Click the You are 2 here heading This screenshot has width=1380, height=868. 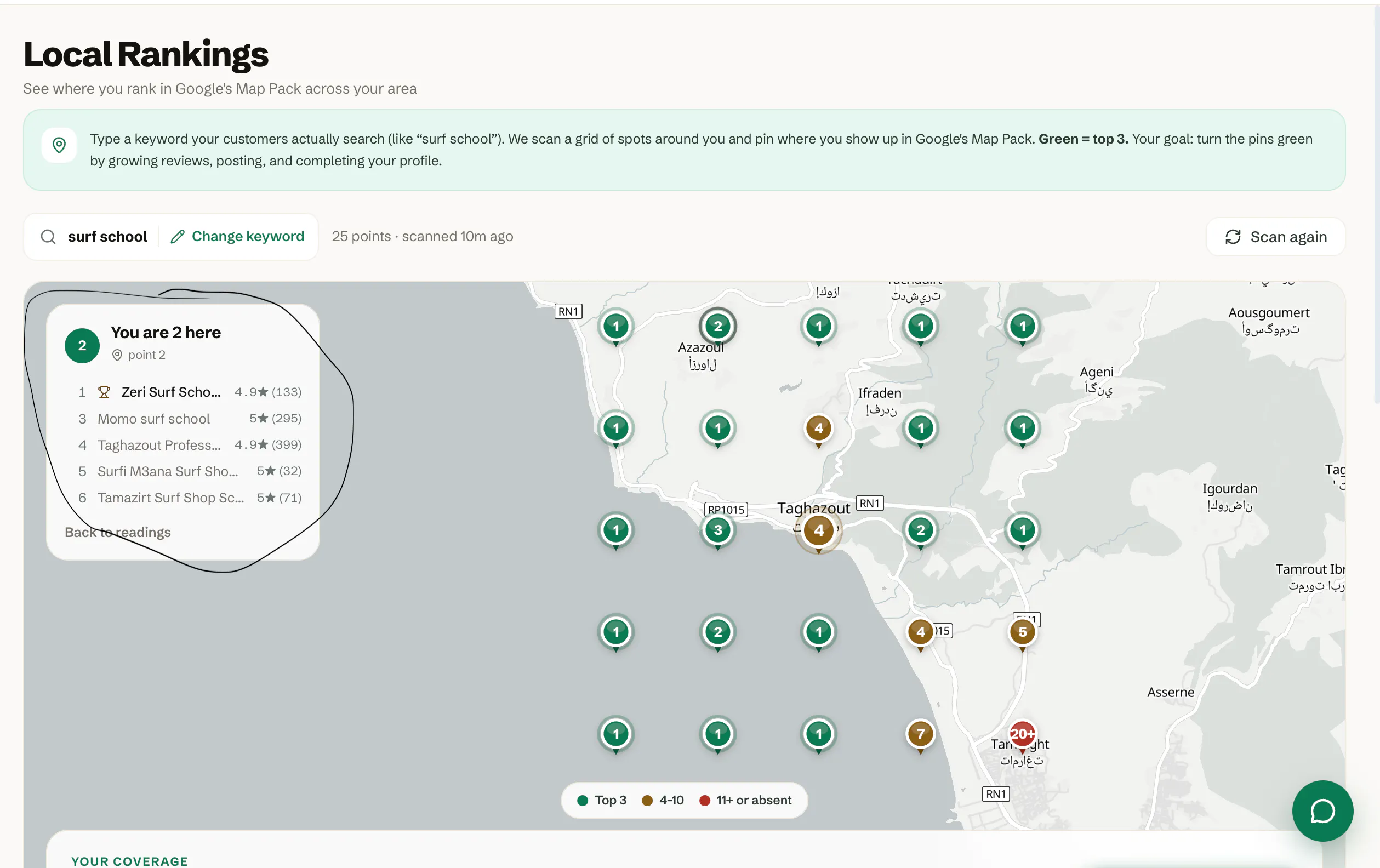click(166, 332)
